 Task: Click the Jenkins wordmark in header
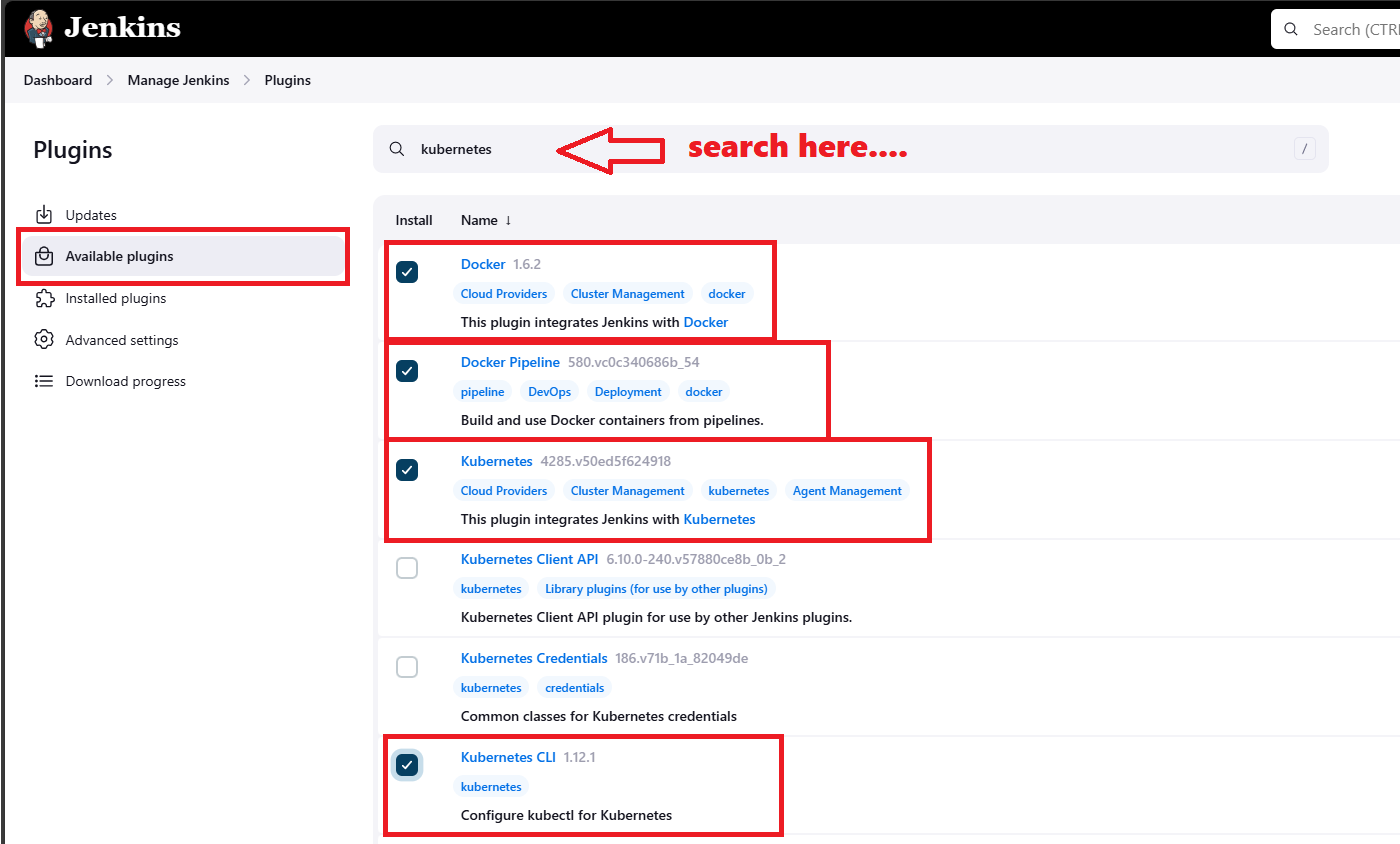tap(122, 28)
